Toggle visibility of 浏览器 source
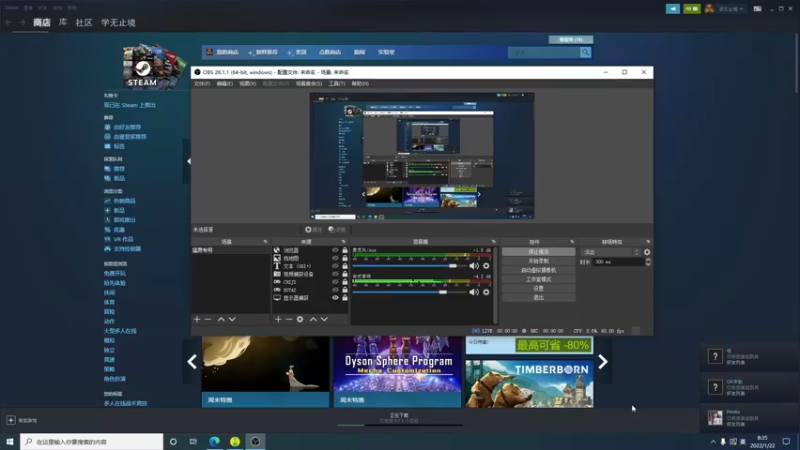Image resolution: width=800 pixels, height=450 pixels. [x=335, y=251]
